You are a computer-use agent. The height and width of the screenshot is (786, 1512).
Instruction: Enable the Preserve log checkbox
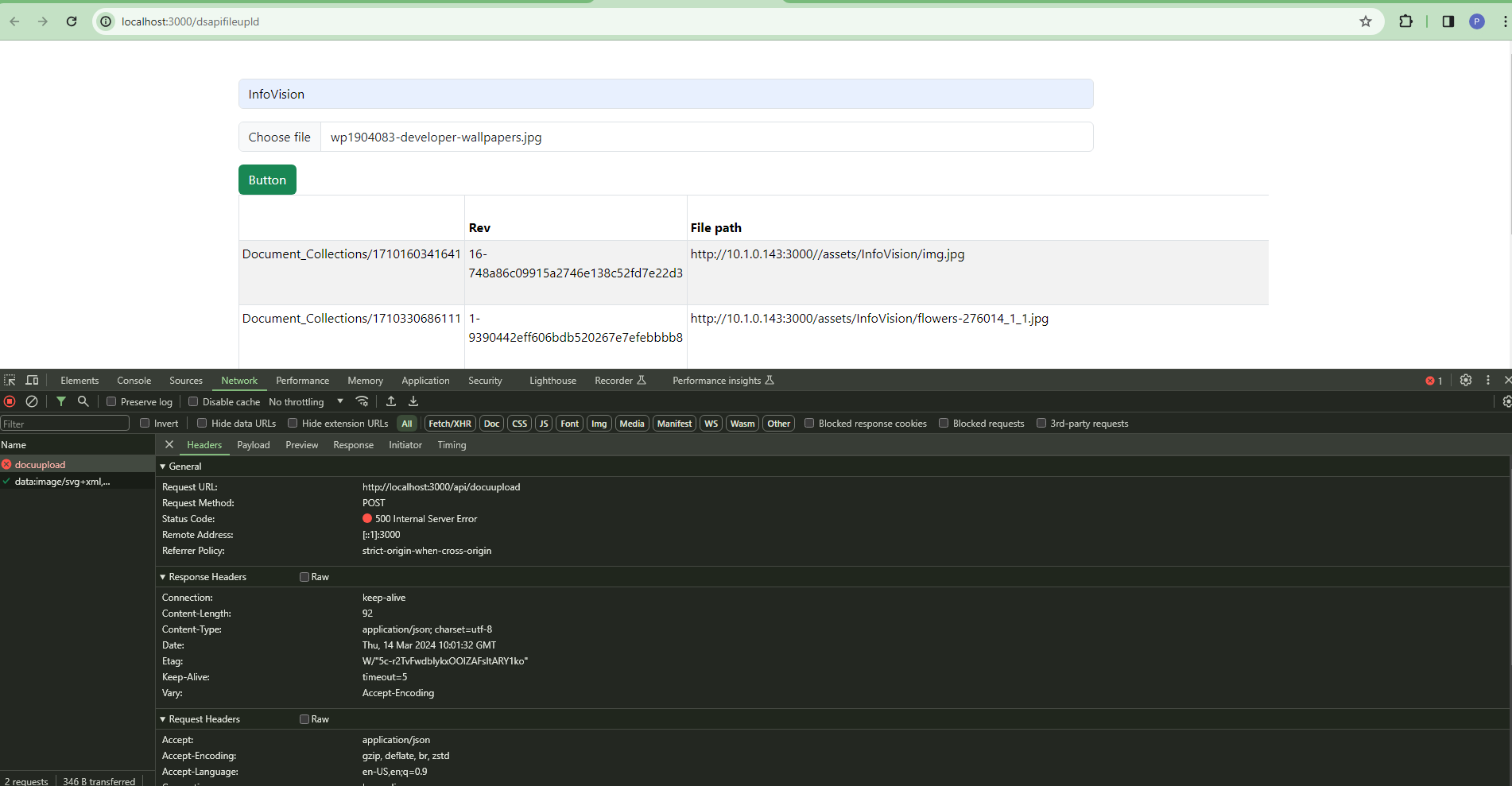(x=111, y=401)
